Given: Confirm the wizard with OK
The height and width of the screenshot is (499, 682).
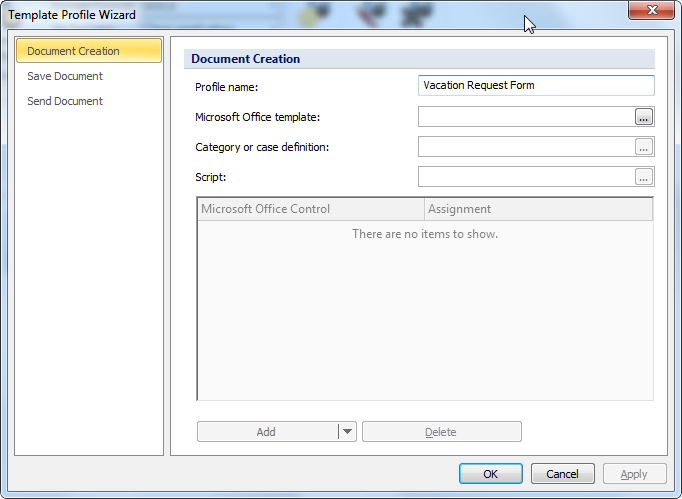Looking at the screenshot, I should pos(490,474).
